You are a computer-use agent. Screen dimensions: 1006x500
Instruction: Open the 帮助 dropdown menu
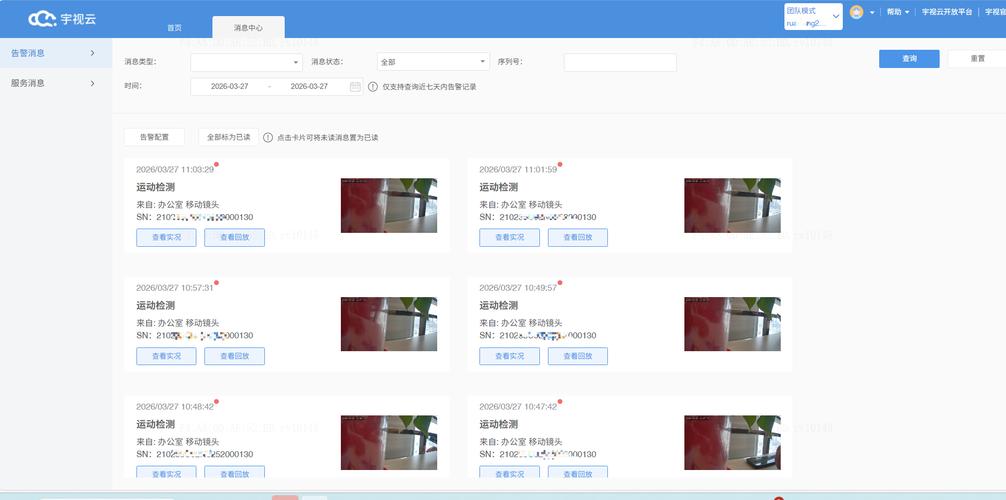point(898,12)
